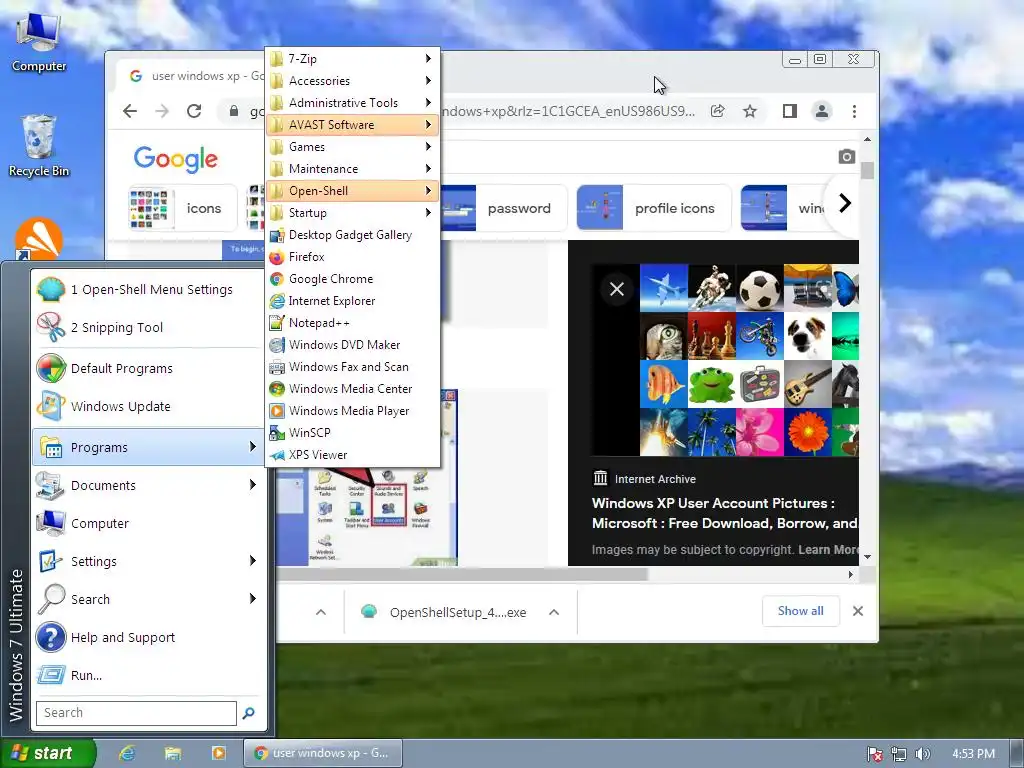Screen dimensions: 1024x768
Task: Click the Computer desktop icon
Action: pyautogui.click(x=39, y=42)
